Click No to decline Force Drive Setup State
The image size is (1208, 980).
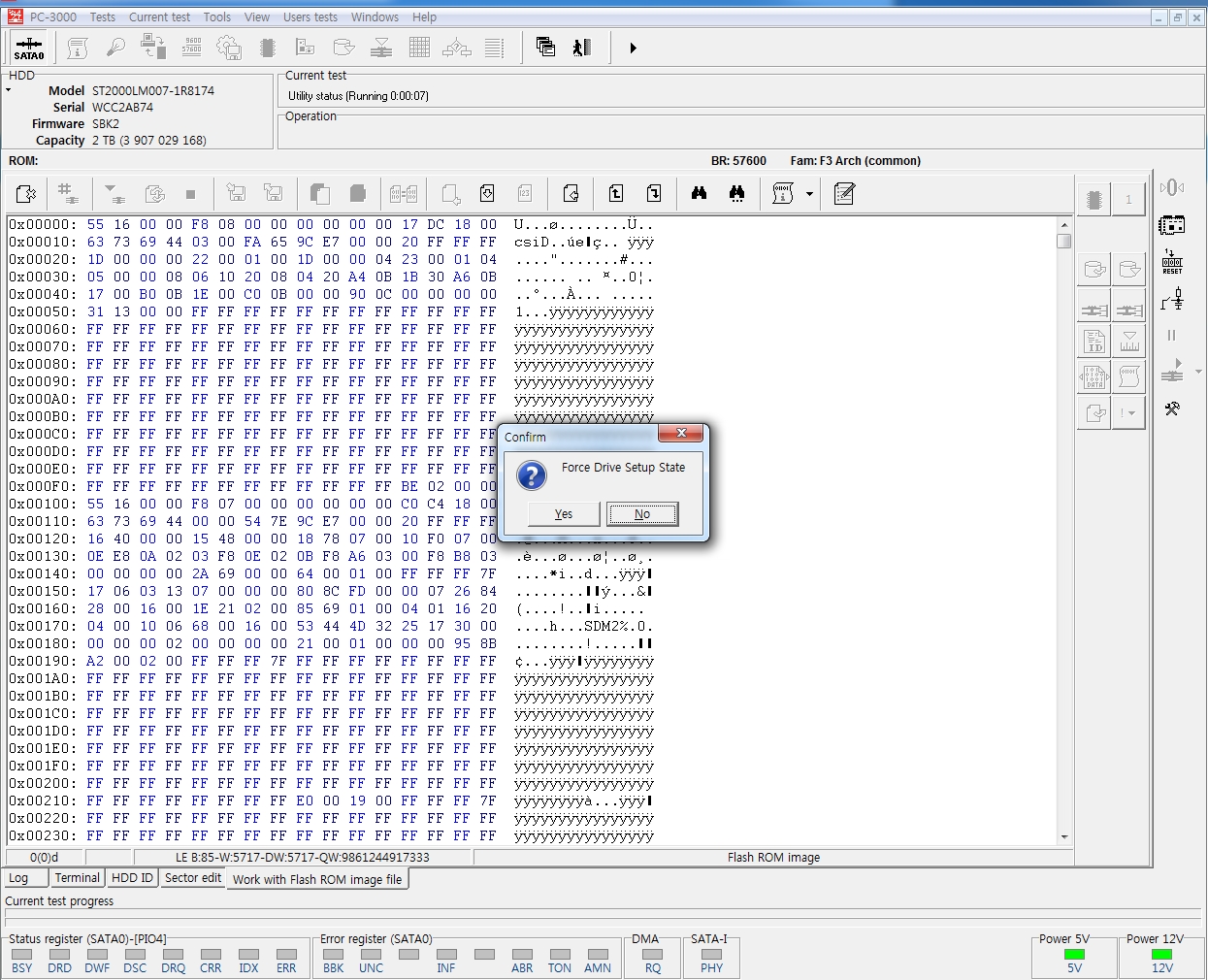[x=641, y=514]
